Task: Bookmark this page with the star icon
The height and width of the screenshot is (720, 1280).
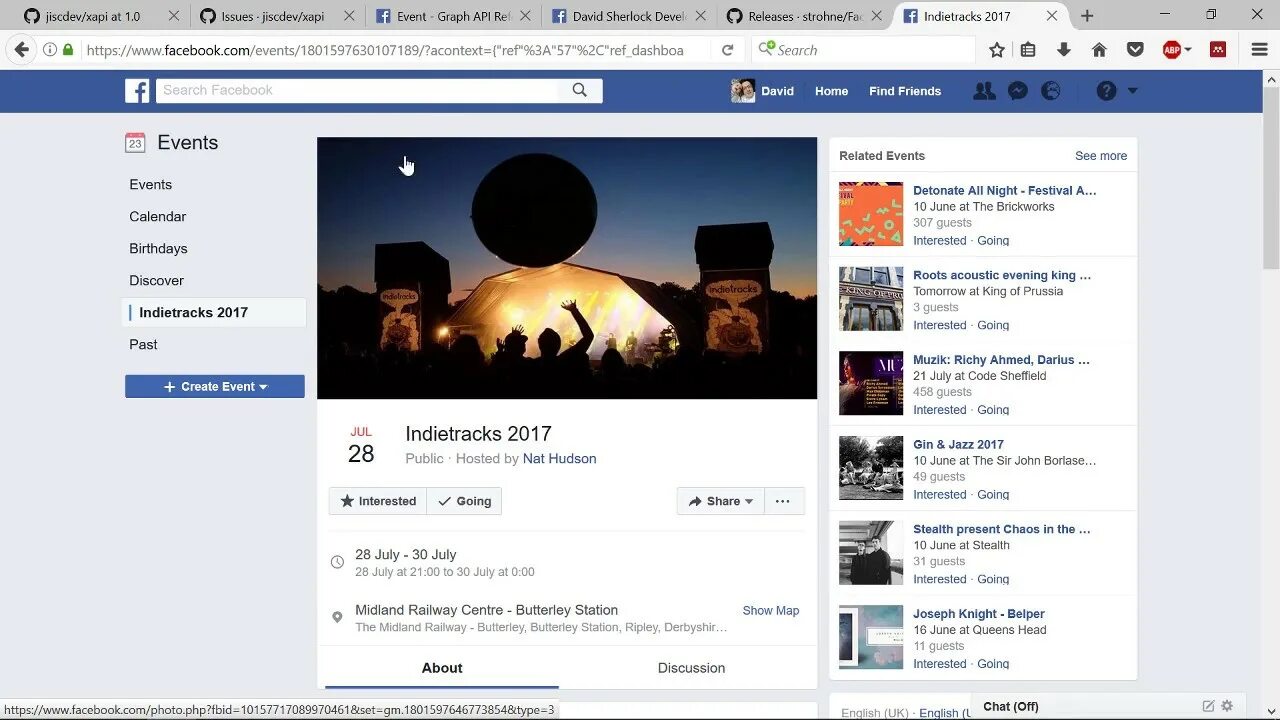Action: tap(997, 50)
